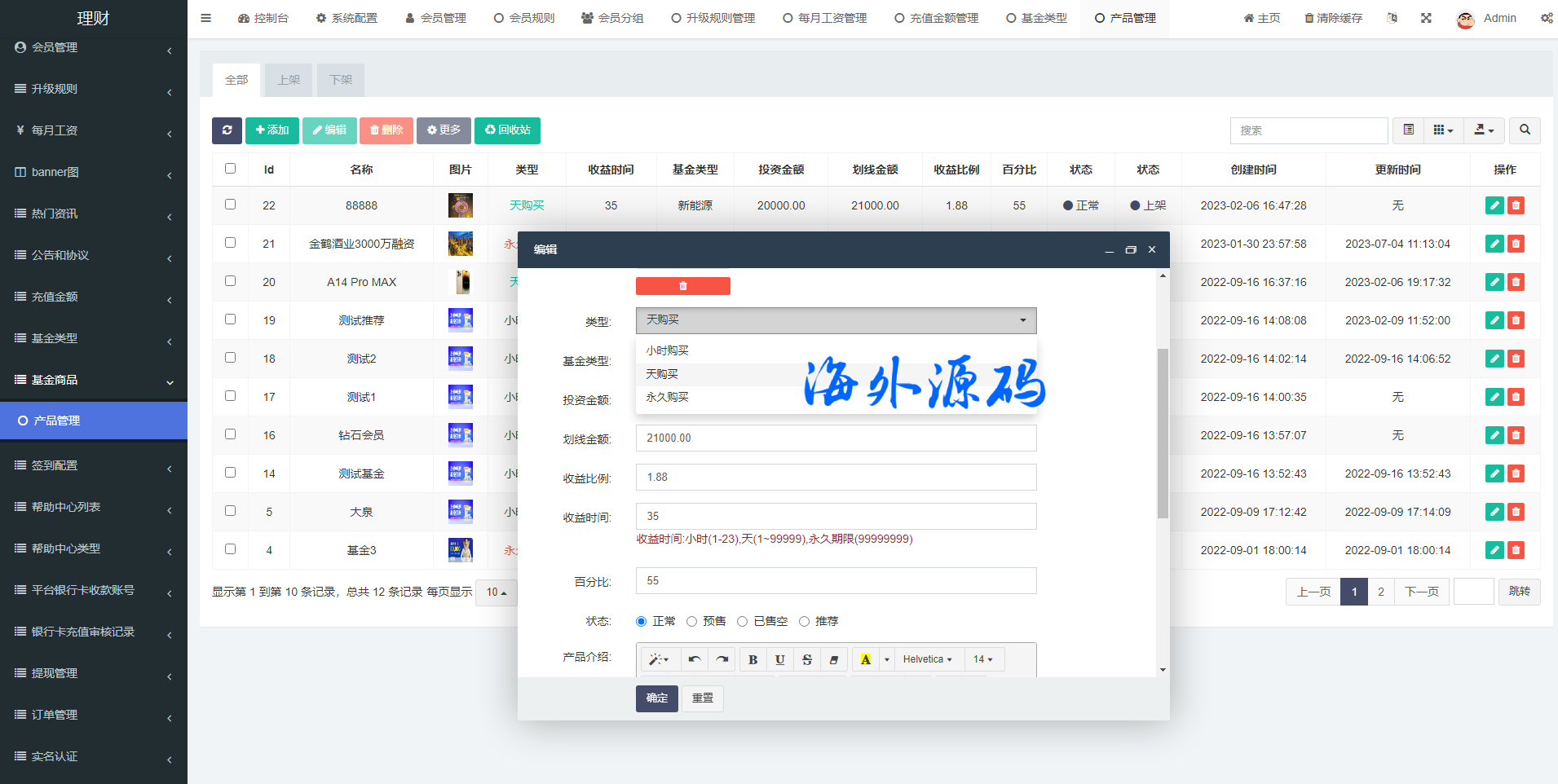This screenshot has width=1558, height=784.
Task: Check the select-all checkbox in table header
Action: tap(230, 169)
